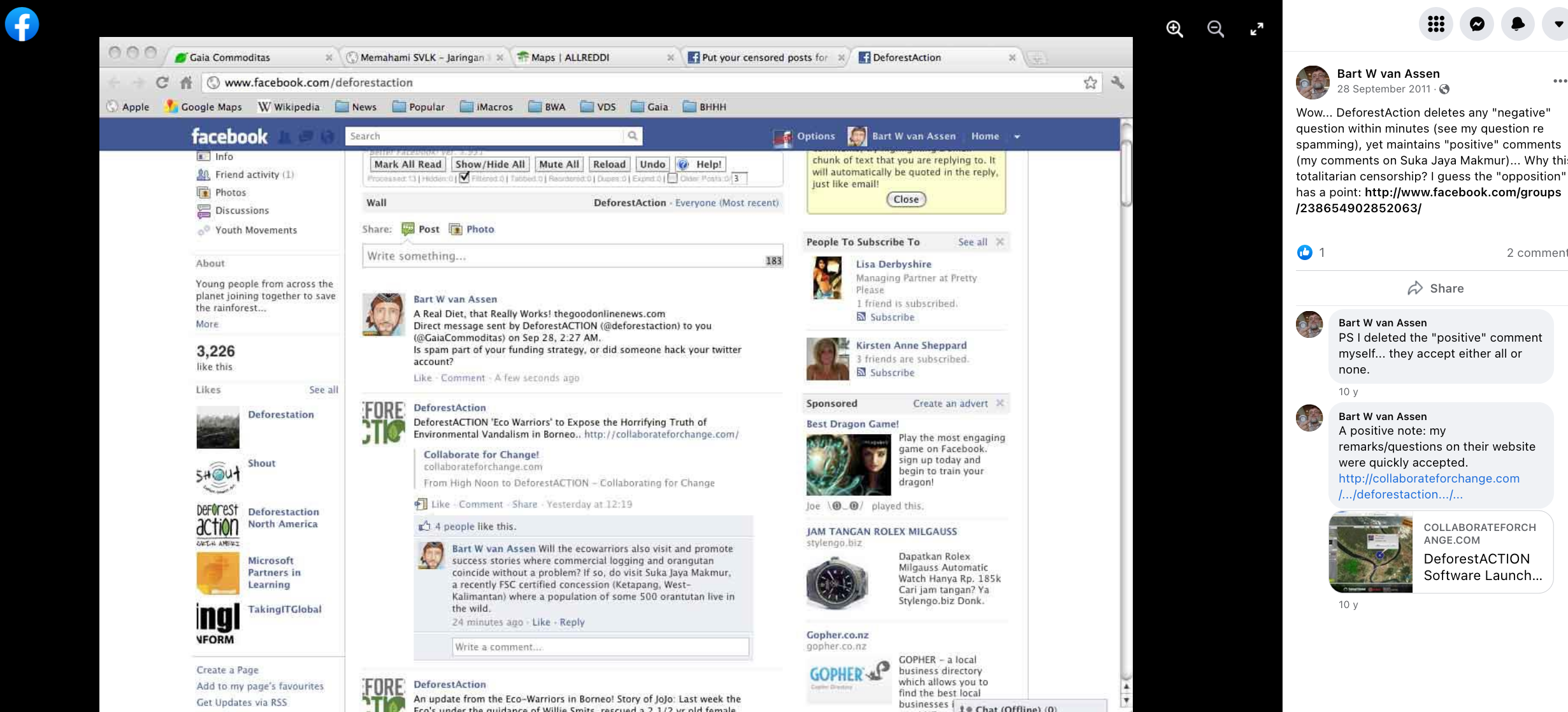The height and width of the screenshot is (712, 1568).
Task: View the 2 comments count
Action: (x=1536, y=252)
